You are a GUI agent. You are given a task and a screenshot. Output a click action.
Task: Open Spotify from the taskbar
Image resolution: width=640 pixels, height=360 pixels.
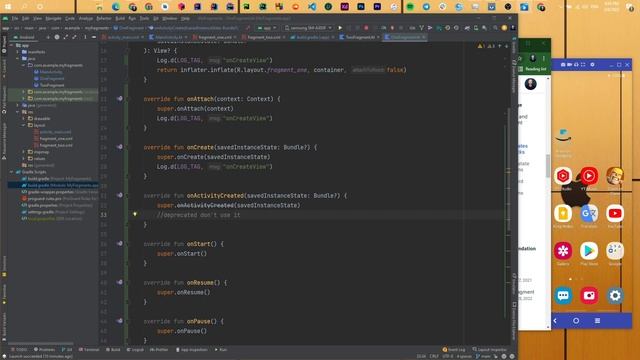(x=410, y=7)
